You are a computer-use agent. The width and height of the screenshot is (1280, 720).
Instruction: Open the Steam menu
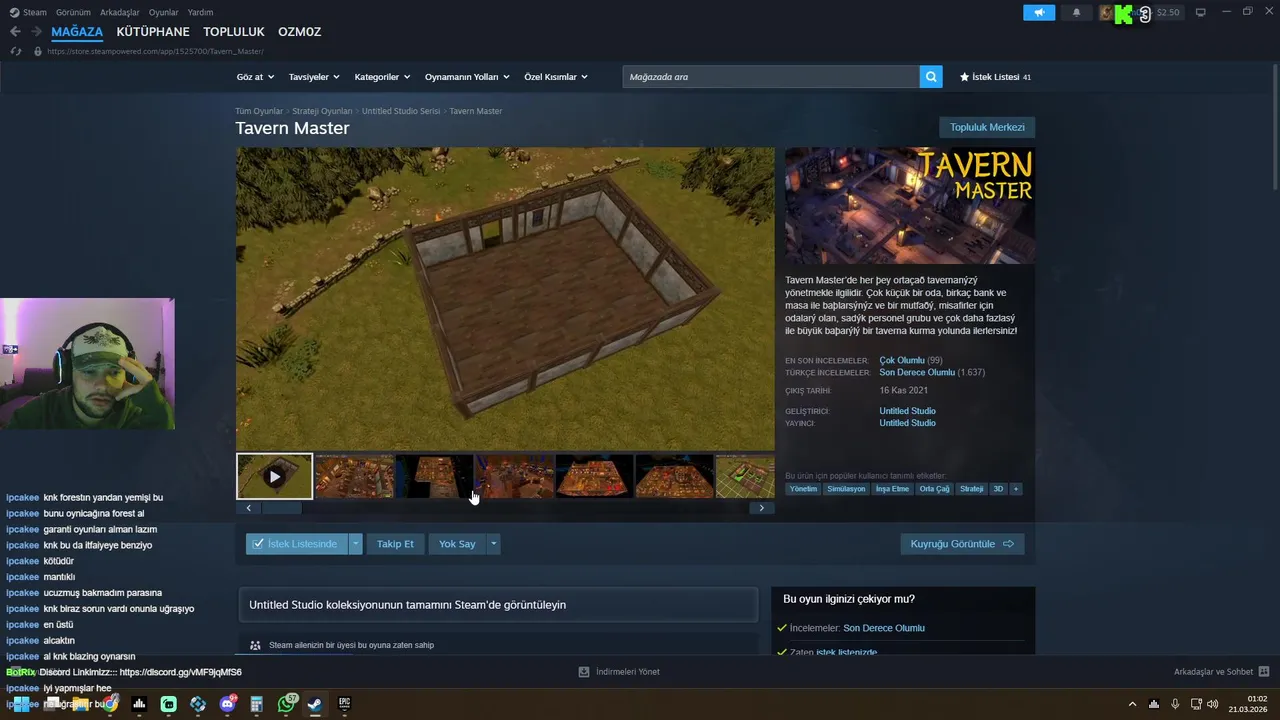pos(28,12)
